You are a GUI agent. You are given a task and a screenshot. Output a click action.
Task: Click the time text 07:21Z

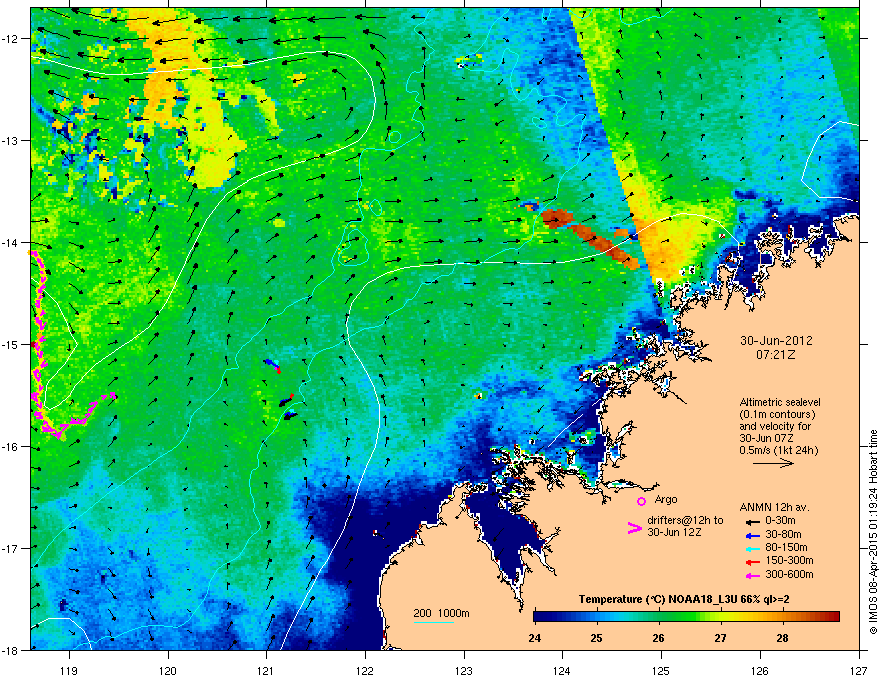click(x=776, y=355)
